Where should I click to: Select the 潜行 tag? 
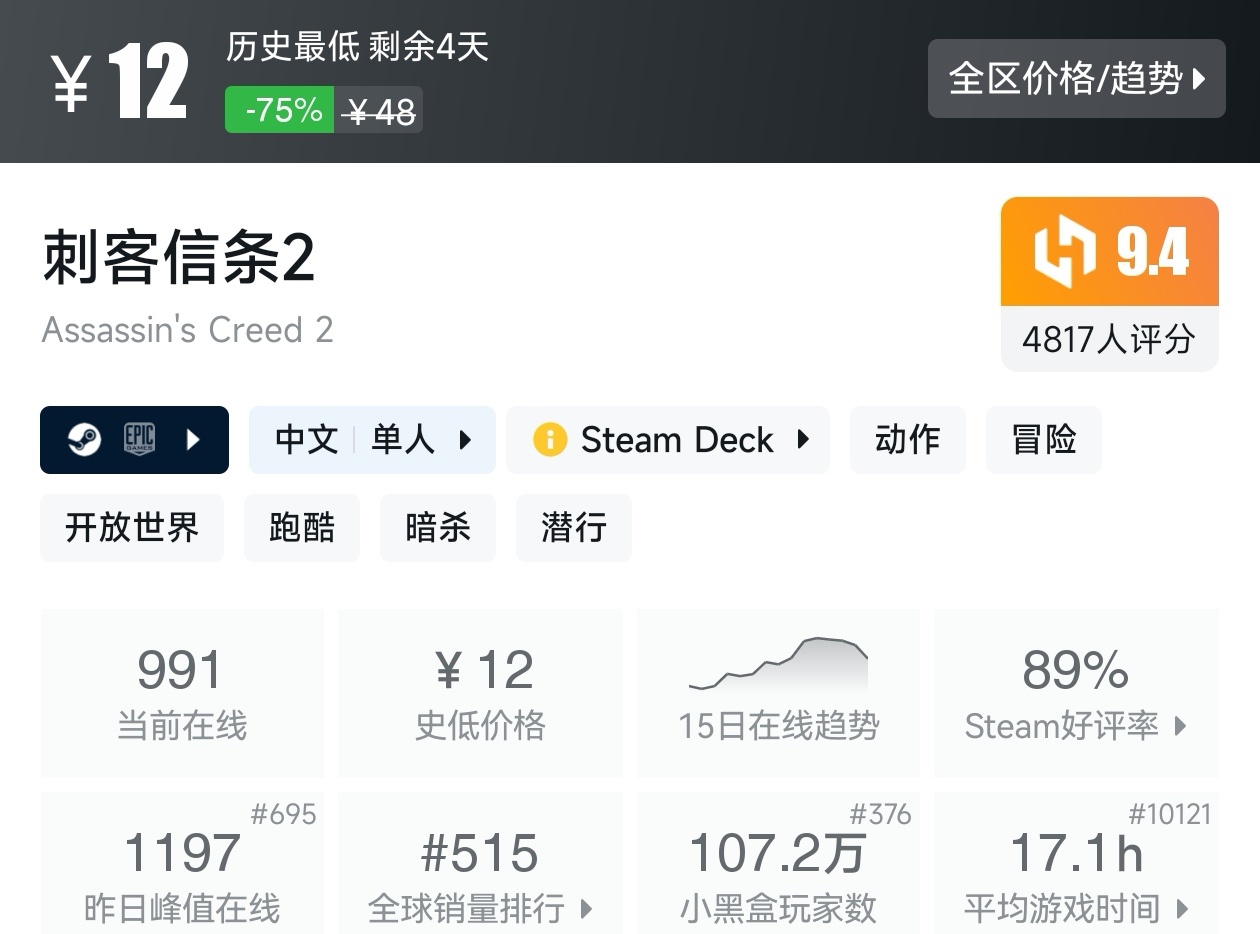pyautogui.click(x=573, y=528)
